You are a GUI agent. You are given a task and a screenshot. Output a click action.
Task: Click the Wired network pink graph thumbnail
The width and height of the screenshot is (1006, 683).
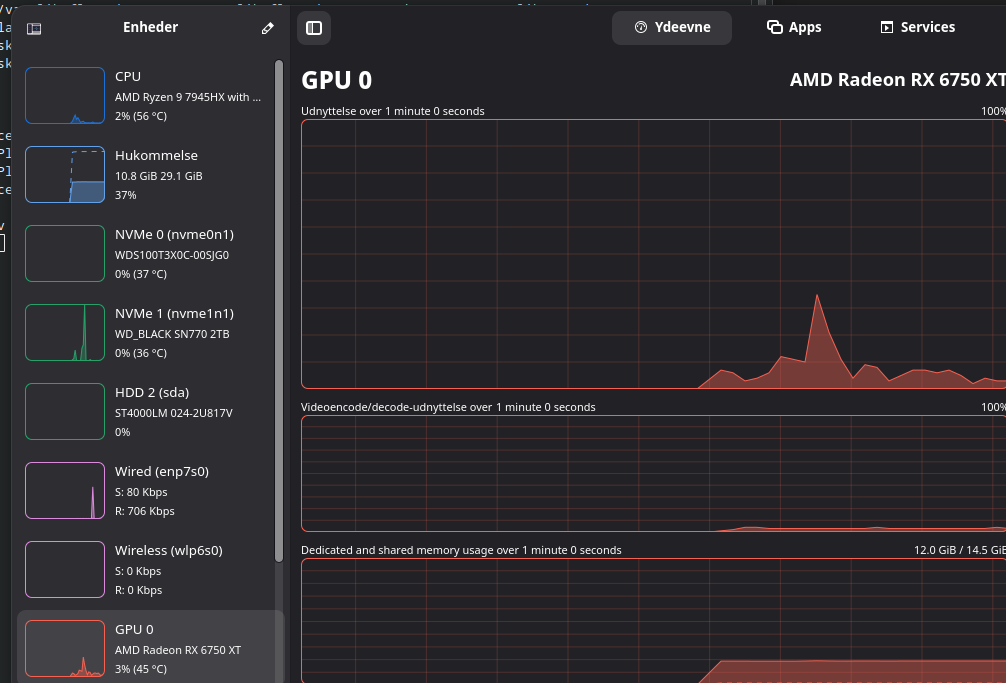tap(65, 491)
